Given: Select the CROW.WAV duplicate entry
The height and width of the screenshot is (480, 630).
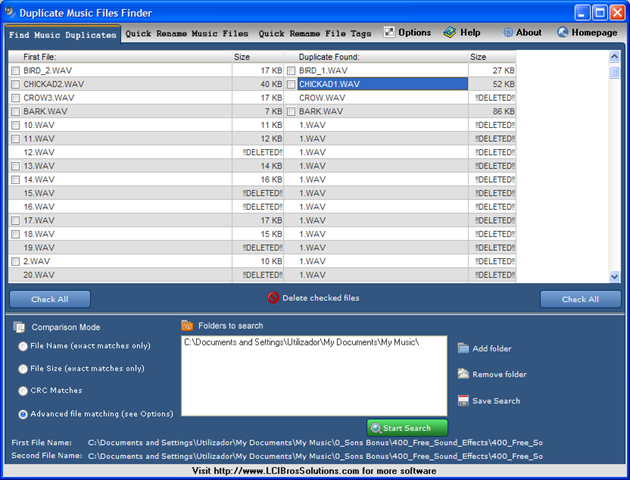Looking at the screenshot, I should point(322,98).
